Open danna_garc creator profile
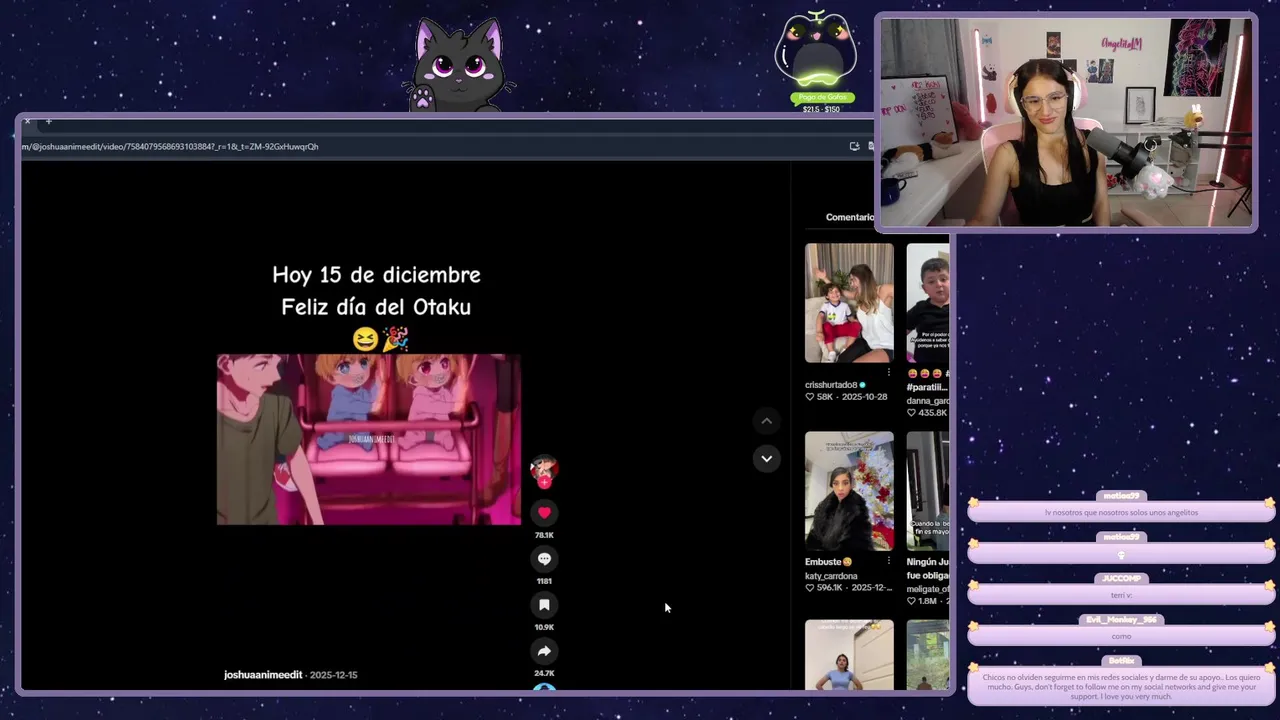The width and height of the screenshot is (1280, 720). [x=928, y=401]
